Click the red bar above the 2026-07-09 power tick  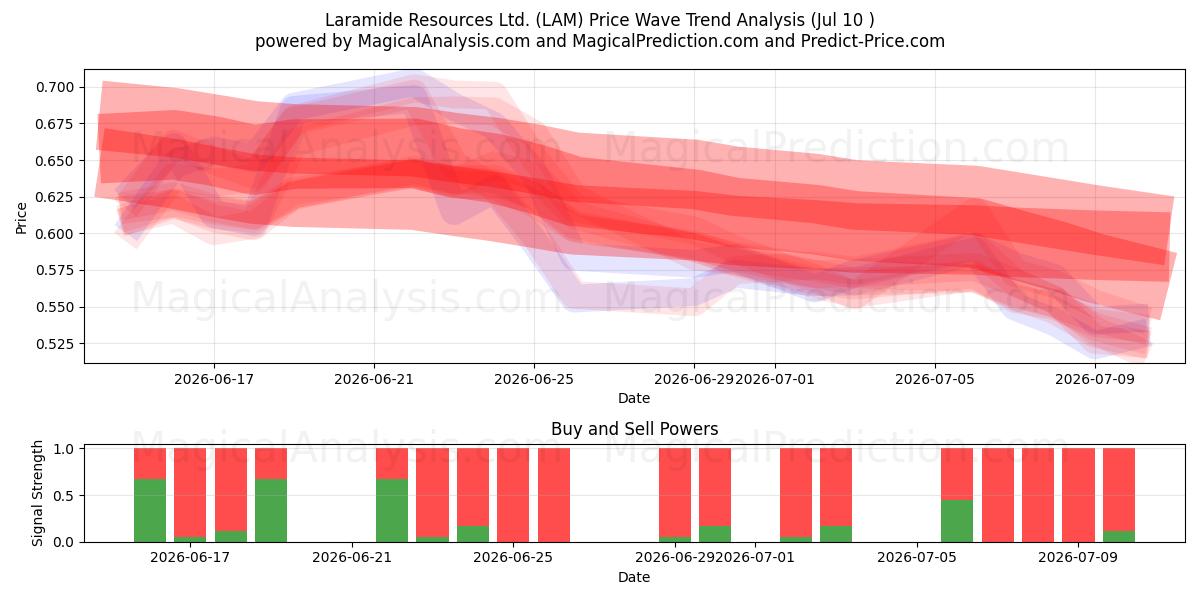pyautogui.click(x=1078, y=495)
